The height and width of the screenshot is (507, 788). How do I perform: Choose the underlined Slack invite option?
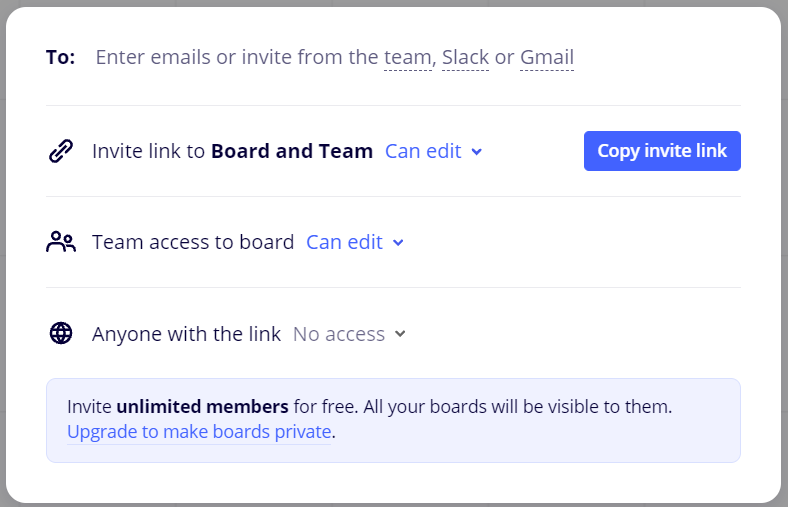465,57
